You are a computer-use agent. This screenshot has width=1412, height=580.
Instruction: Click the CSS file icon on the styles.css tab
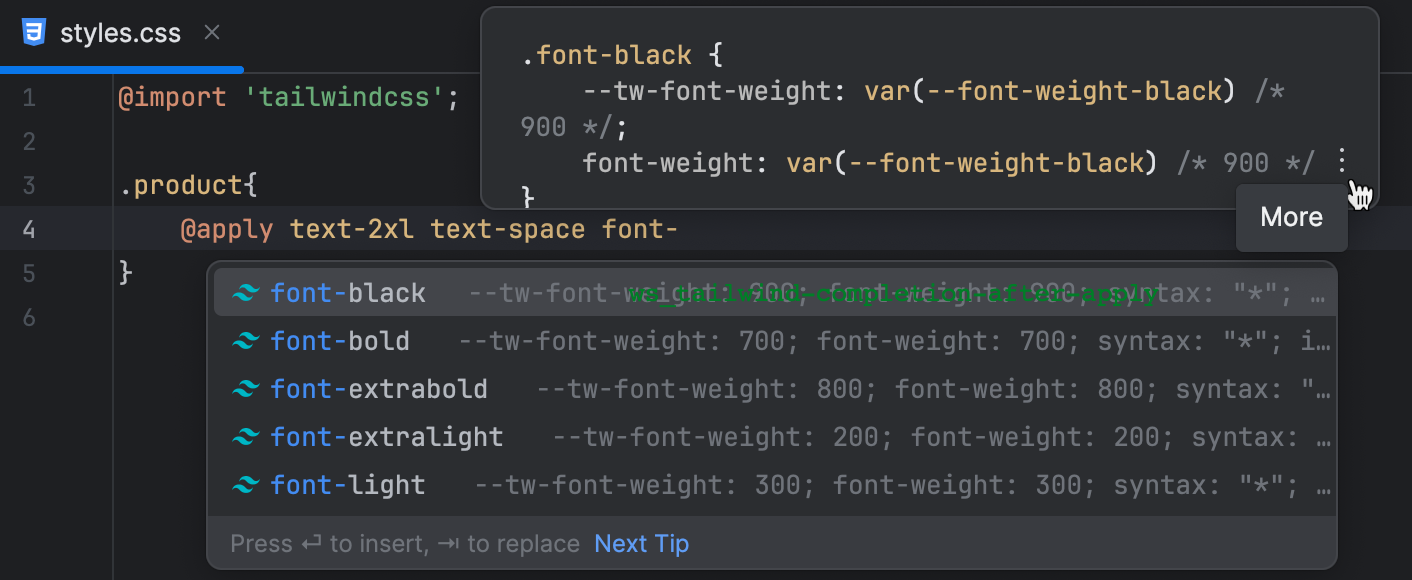[x=34, y=31]
